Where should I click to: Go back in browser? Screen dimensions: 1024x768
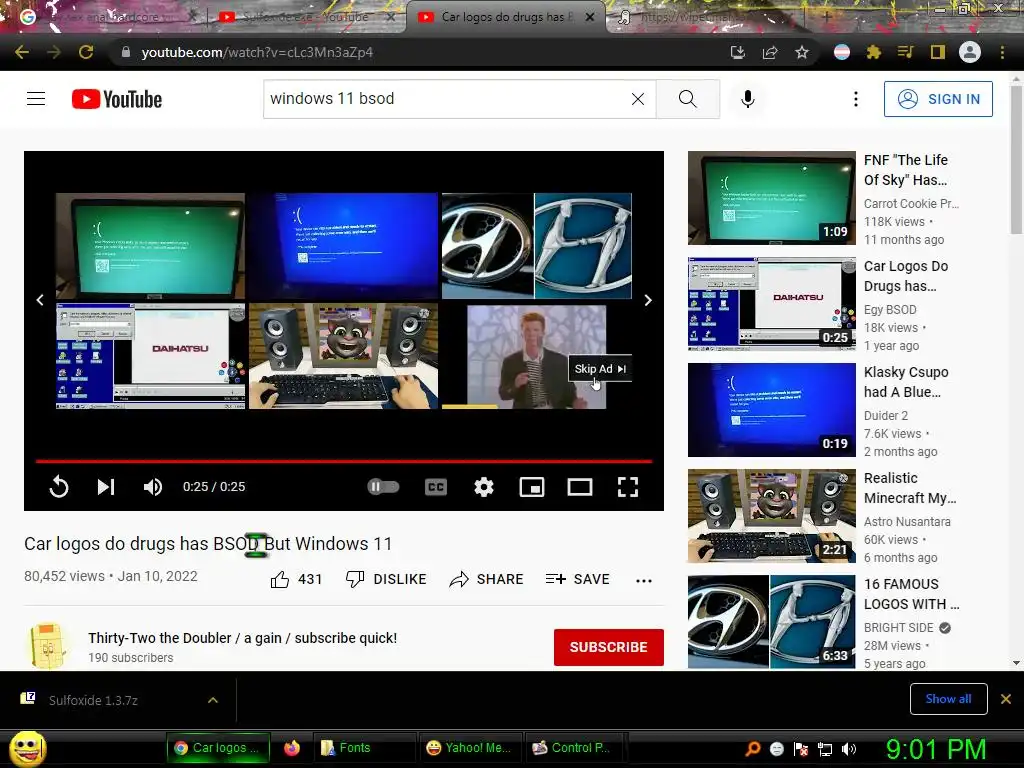22,52
